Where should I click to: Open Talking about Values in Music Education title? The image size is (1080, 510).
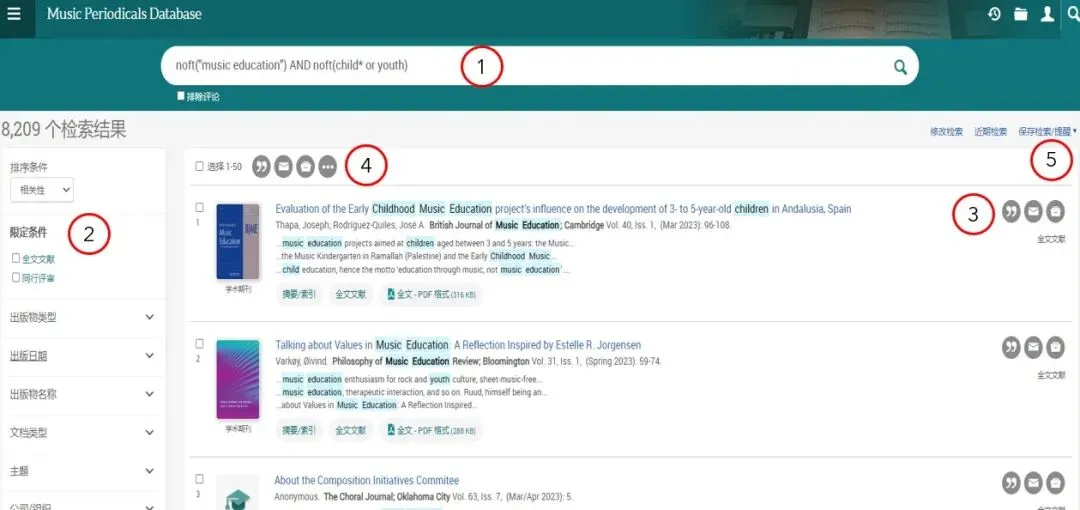click(x=458, y=345)
